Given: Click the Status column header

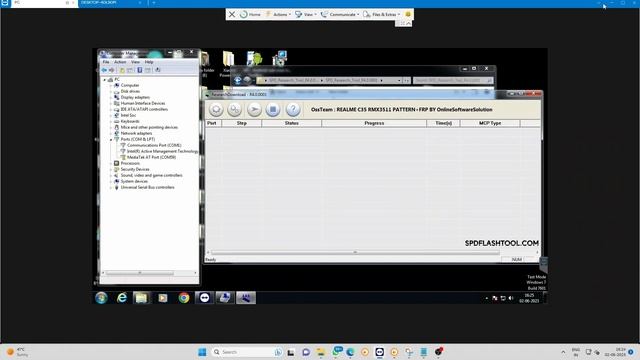Looking at the screenshot, I should [291, 123].
